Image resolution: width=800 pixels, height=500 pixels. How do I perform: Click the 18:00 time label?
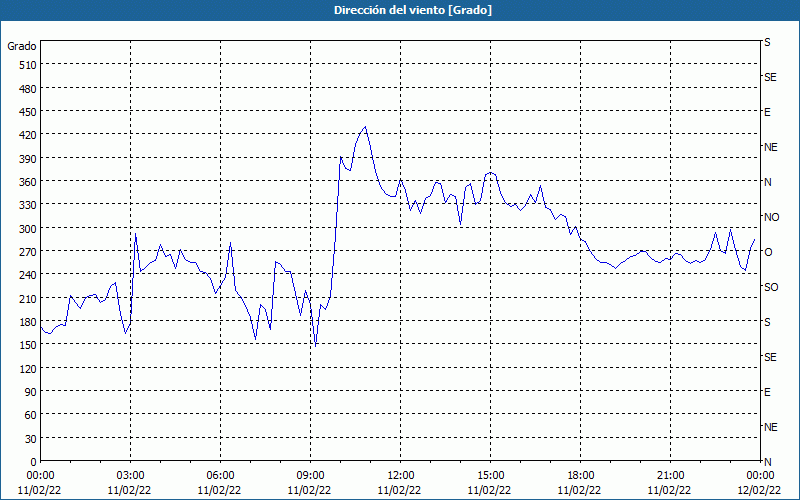point(580,475)
